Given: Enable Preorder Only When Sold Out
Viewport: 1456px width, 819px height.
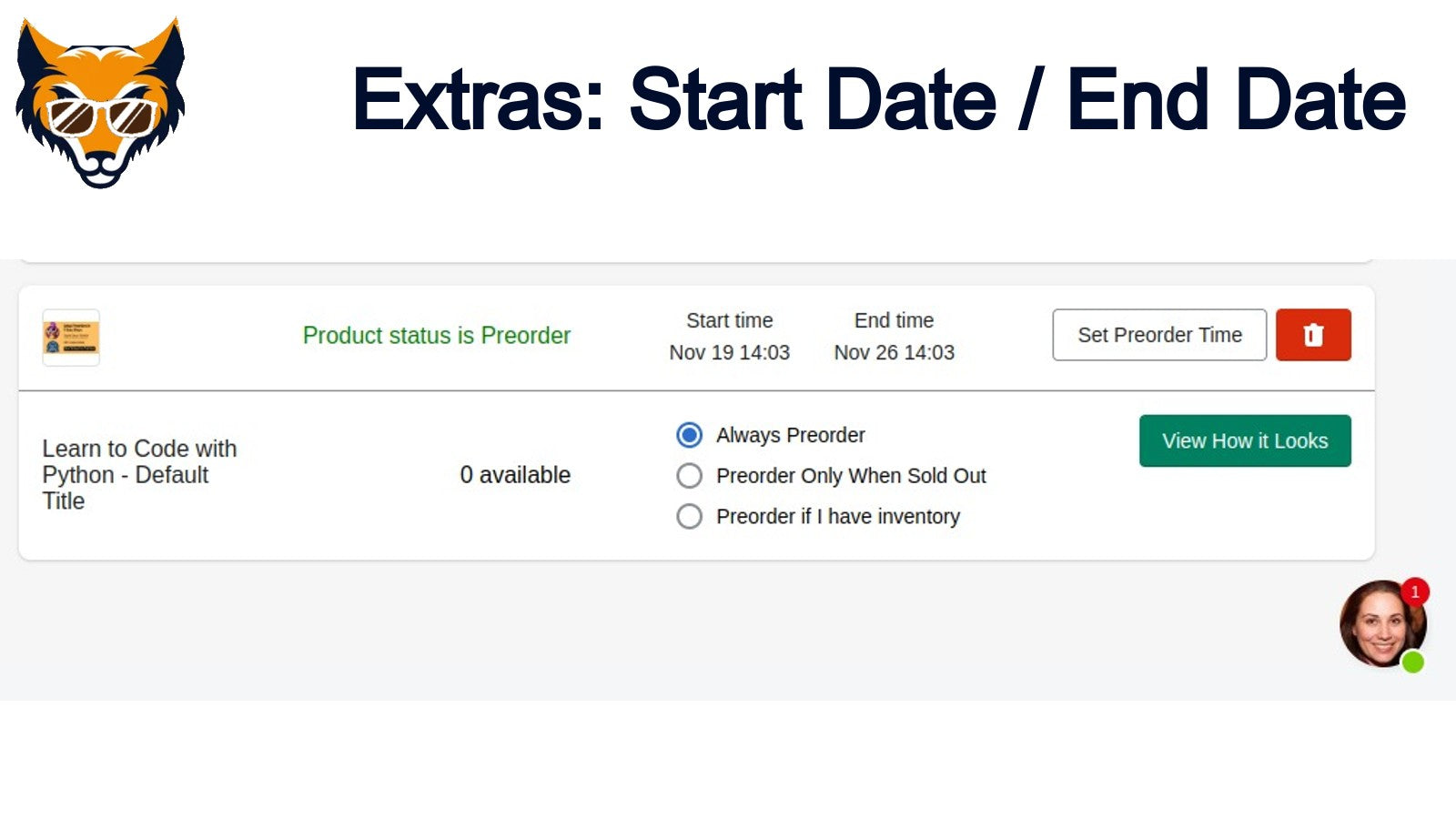Looking at the screenshot, I should point(689,476).
